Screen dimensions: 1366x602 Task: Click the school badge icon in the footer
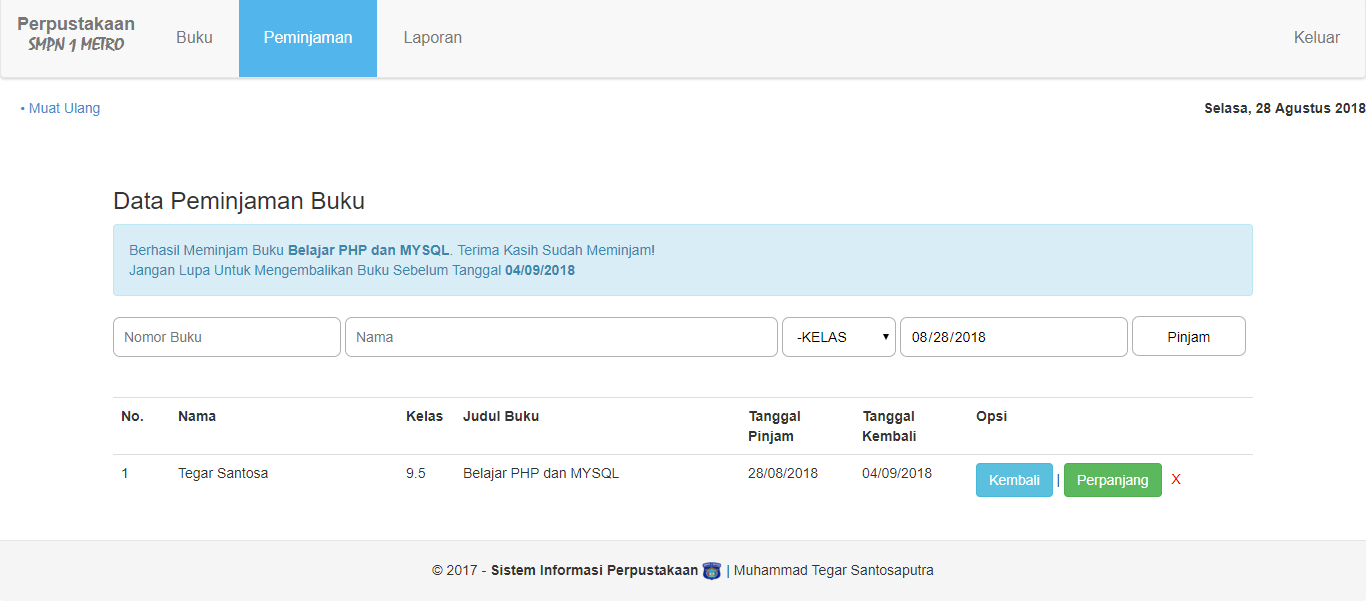711,569
